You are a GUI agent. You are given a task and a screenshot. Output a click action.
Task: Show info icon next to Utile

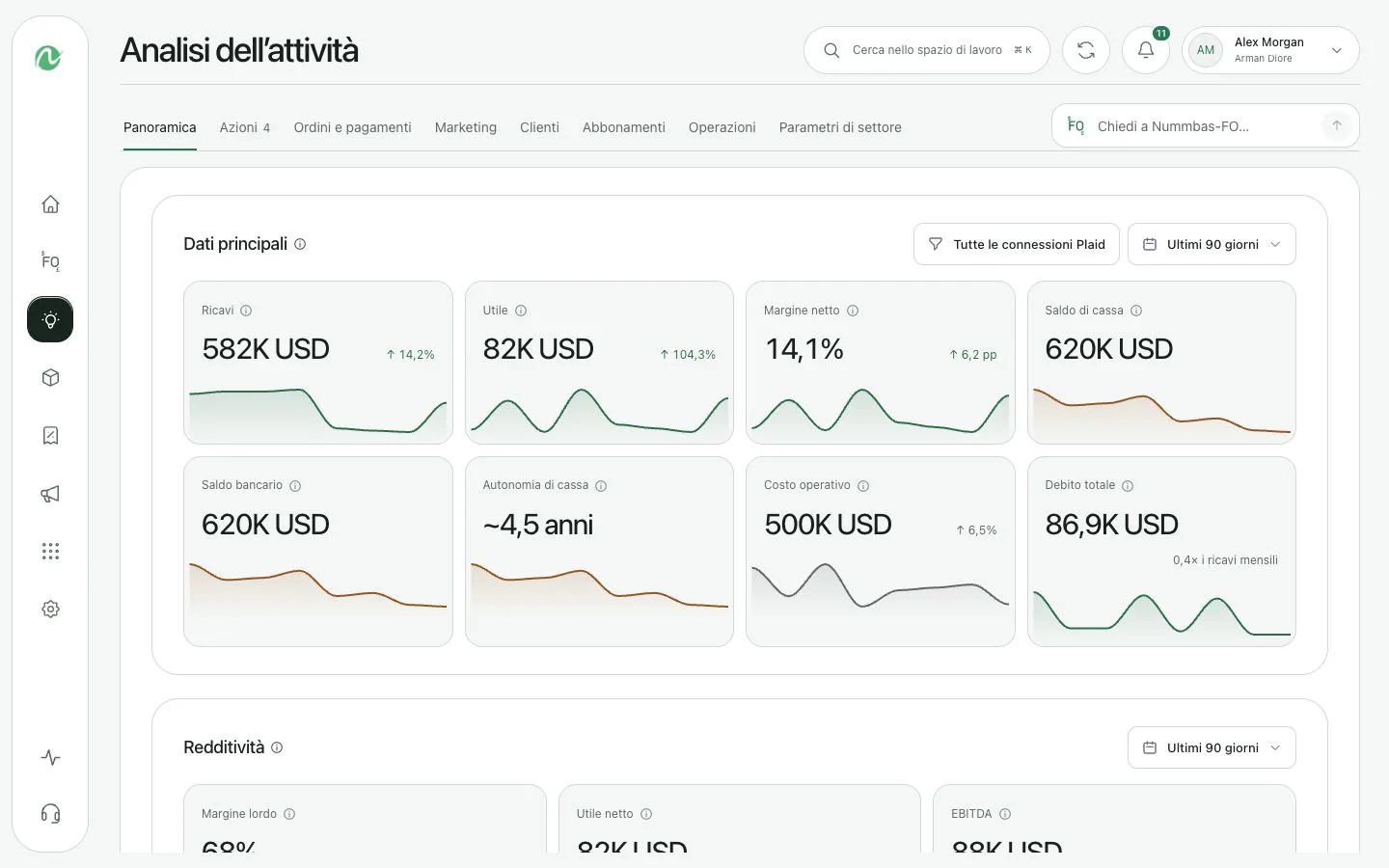point(521,311)
